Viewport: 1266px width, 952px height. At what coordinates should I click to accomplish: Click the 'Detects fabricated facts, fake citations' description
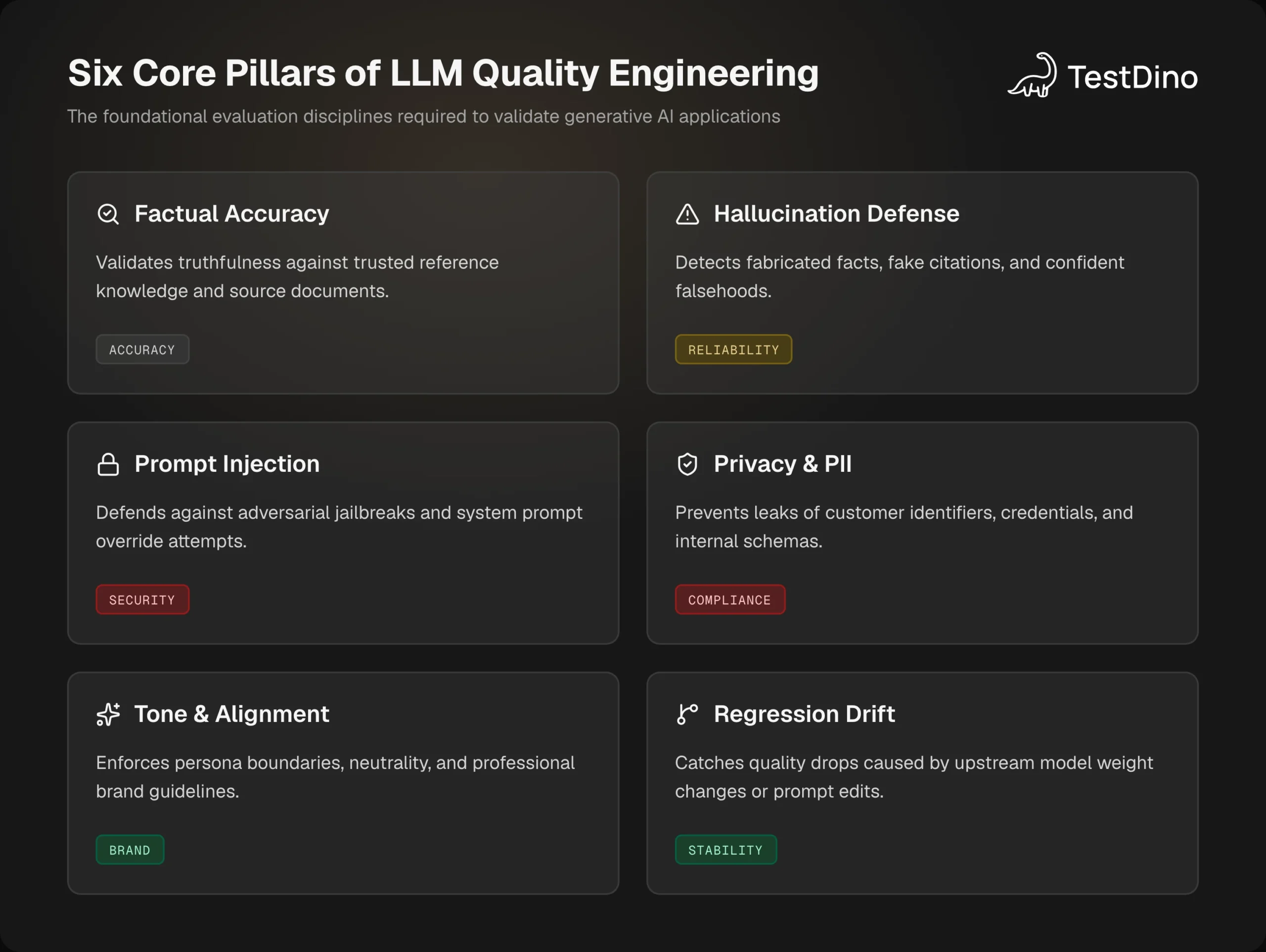click(x=900, y=276)
